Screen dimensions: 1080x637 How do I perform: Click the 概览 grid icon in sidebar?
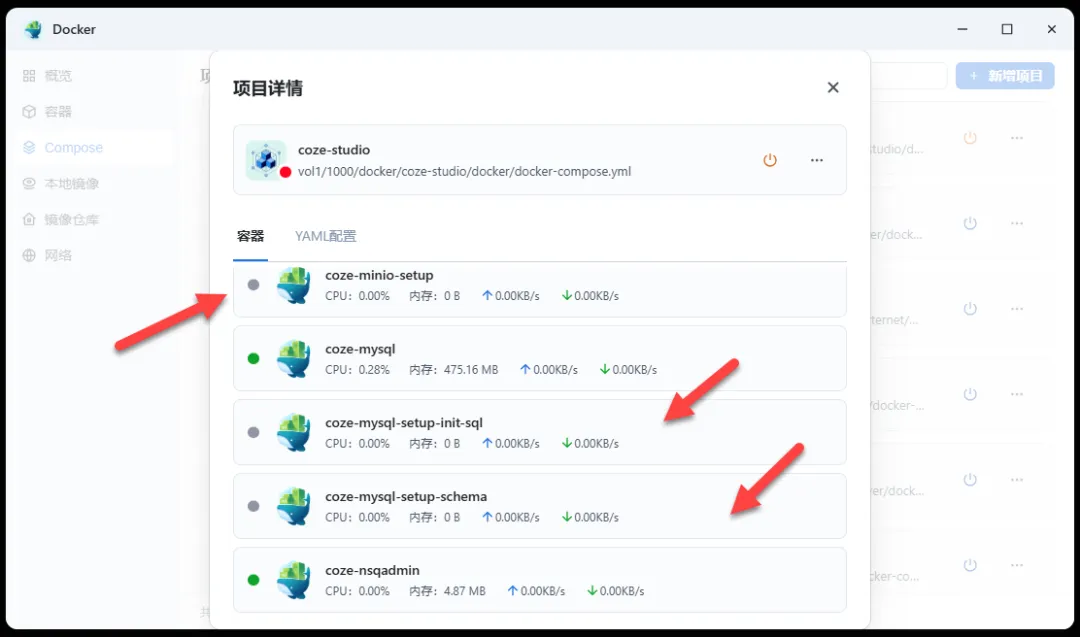29,76
